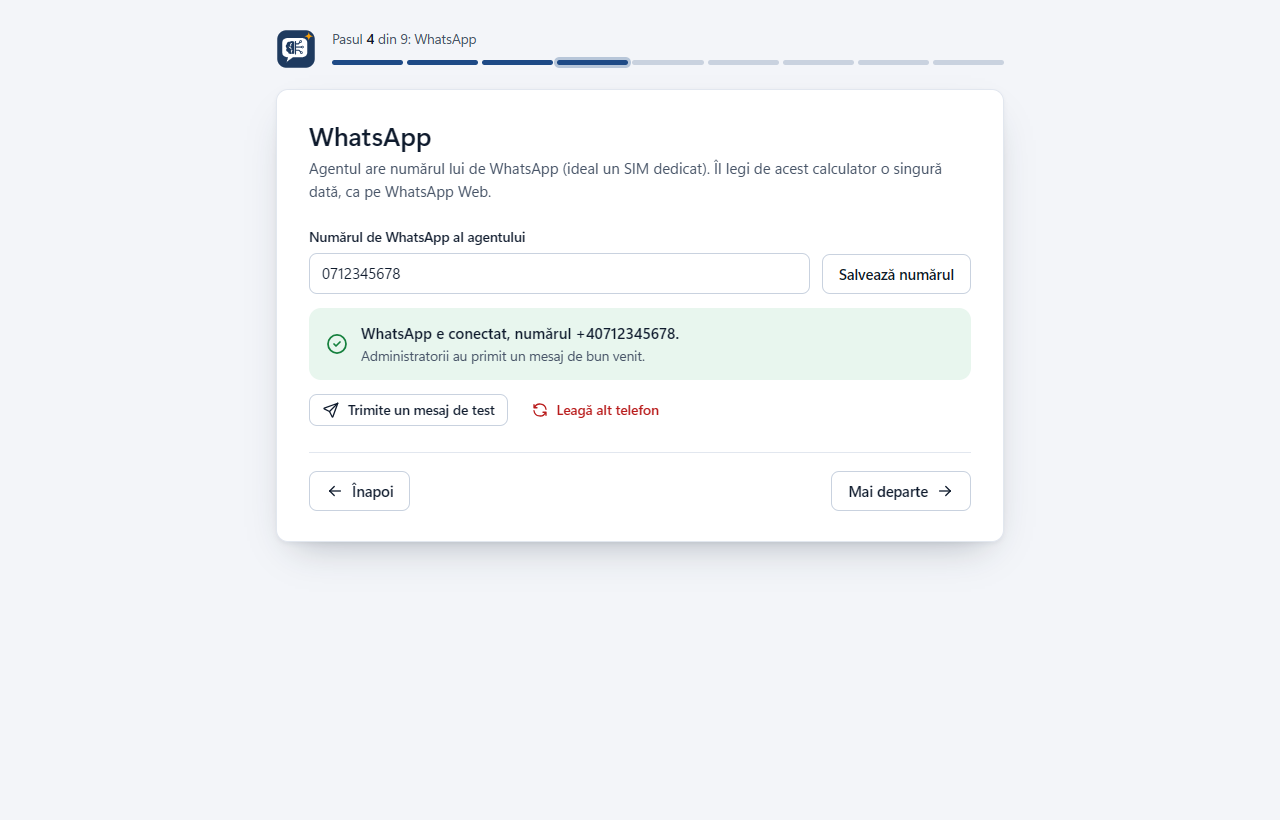This screenshot has width=1280, height=820.
Task: Select the third progress step segment
Action: [x=517, y=62]
